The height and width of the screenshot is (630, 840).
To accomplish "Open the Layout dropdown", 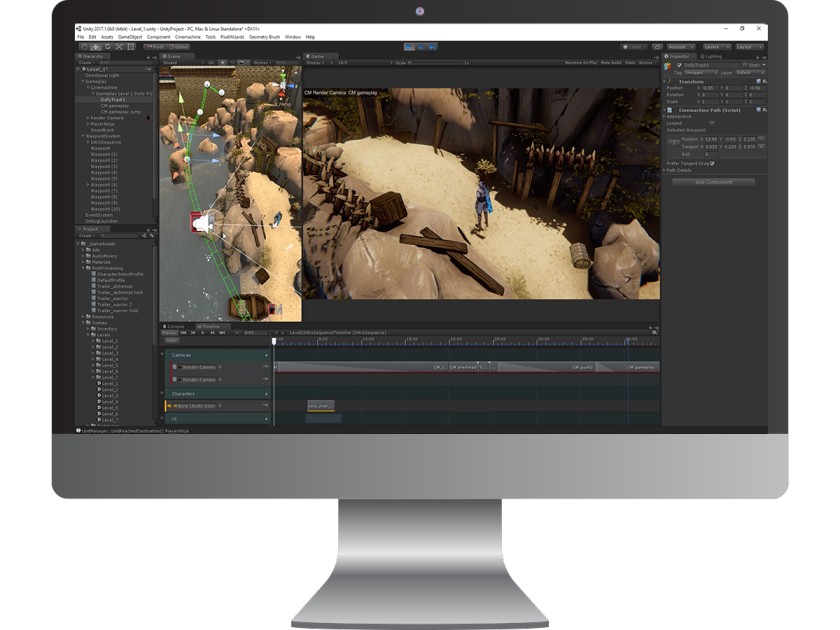I will click(x=749, y=47).
